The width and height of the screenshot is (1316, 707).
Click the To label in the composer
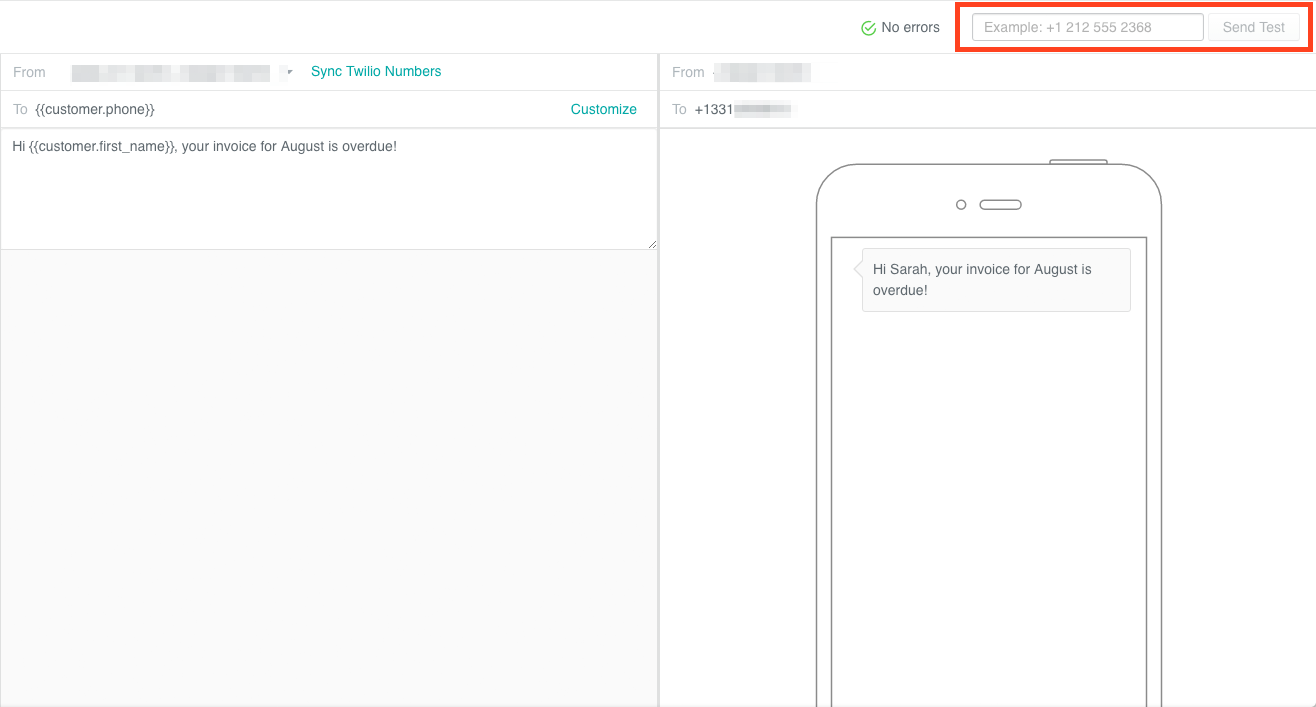[19, 109]
